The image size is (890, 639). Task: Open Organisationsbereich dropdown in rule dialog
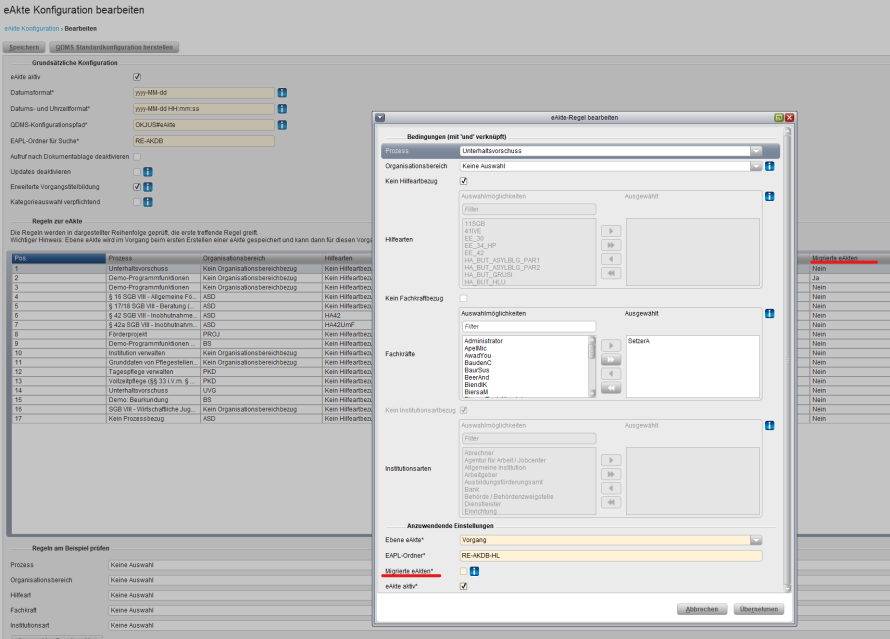pyautogui.click(x=756, y=166)
